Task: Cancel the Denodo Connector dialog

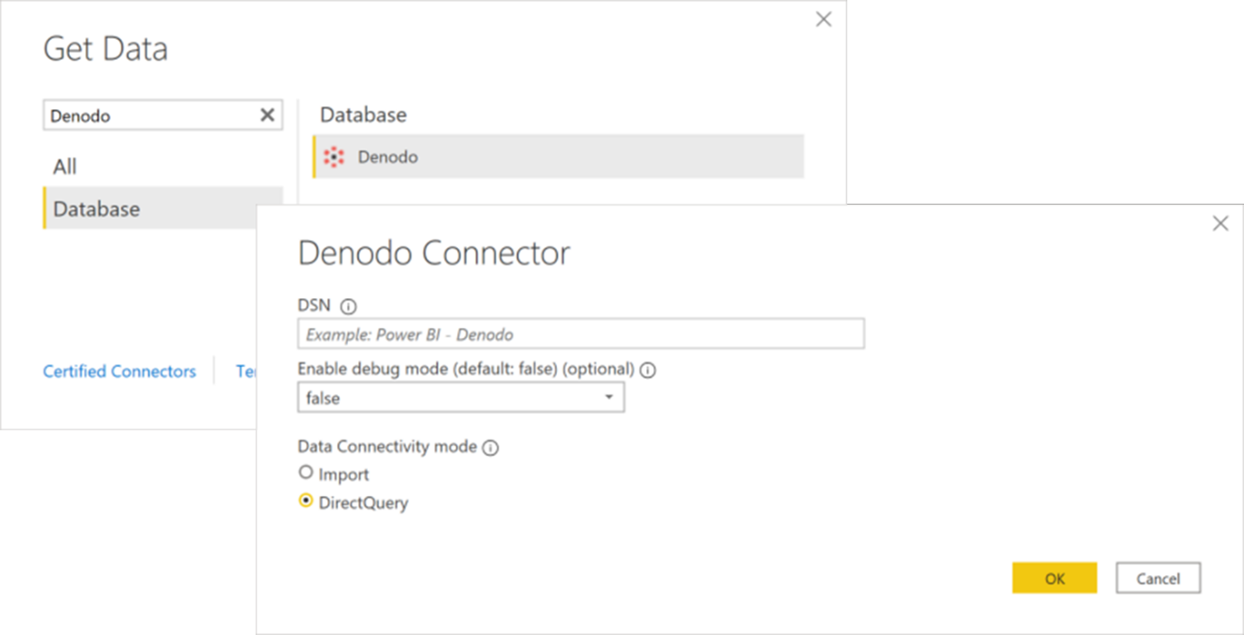Action: click(1157, 578)
